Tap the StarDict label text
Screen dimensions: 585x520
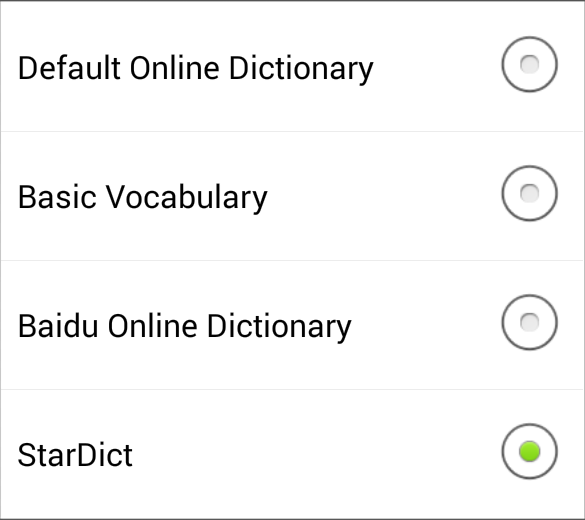tap(75, 455)
